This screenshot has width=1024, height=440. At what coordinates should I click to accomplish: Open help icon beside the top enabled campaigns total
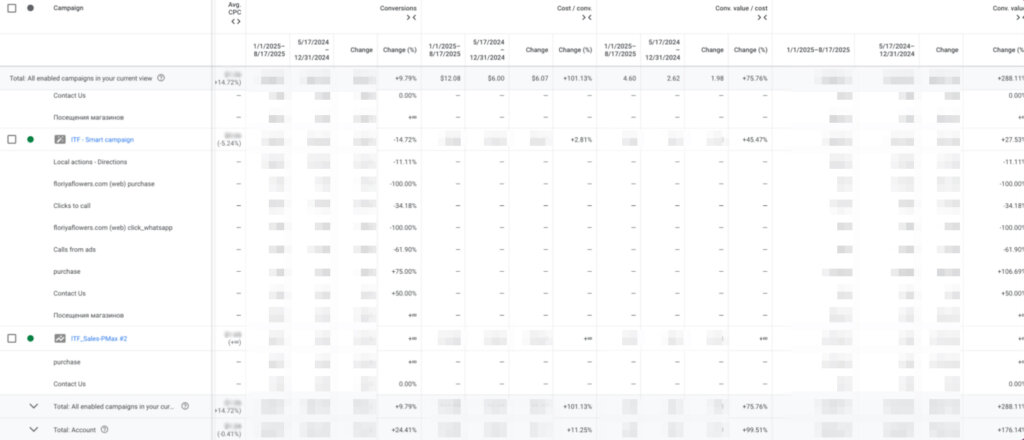pos(161,78)
